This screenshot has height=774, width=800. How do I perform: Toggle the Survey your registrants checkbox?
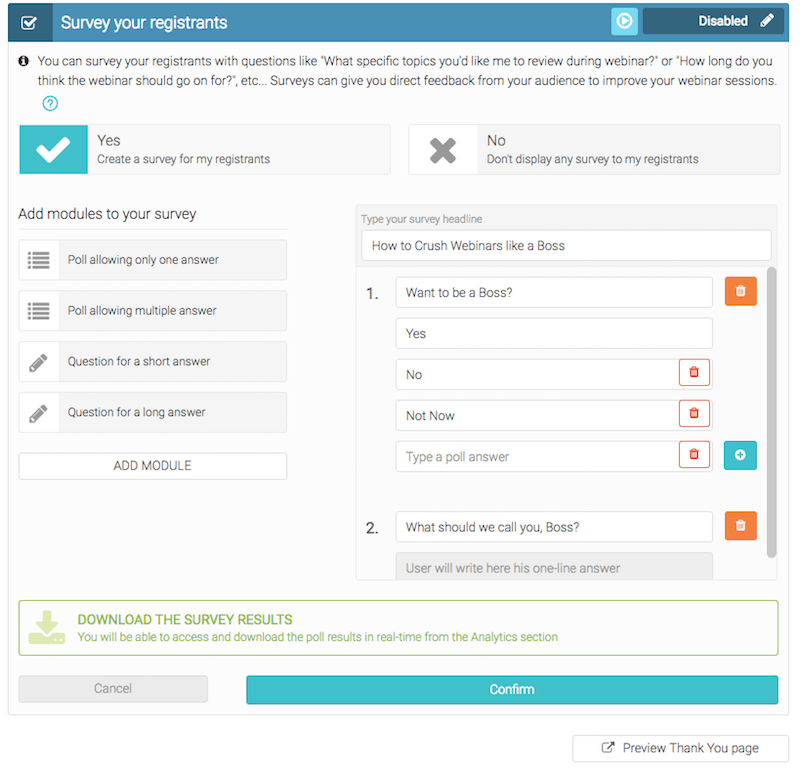(x=29, y=22)
